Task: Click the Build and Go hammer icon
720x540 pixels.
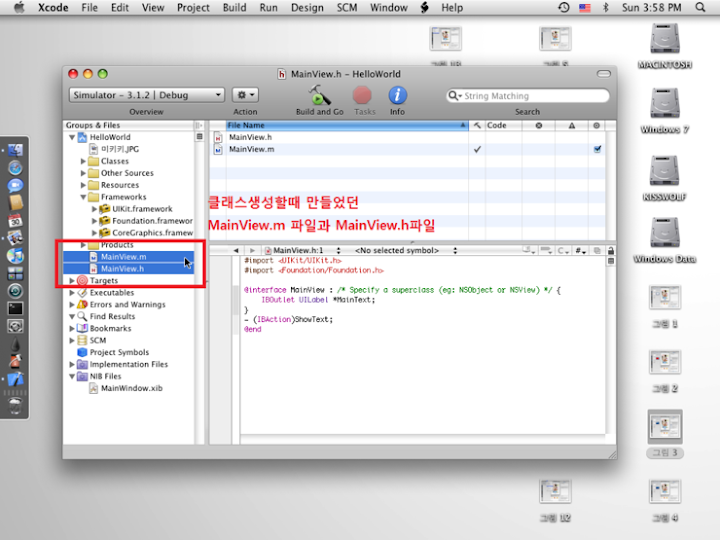Action: pos(319,96)
